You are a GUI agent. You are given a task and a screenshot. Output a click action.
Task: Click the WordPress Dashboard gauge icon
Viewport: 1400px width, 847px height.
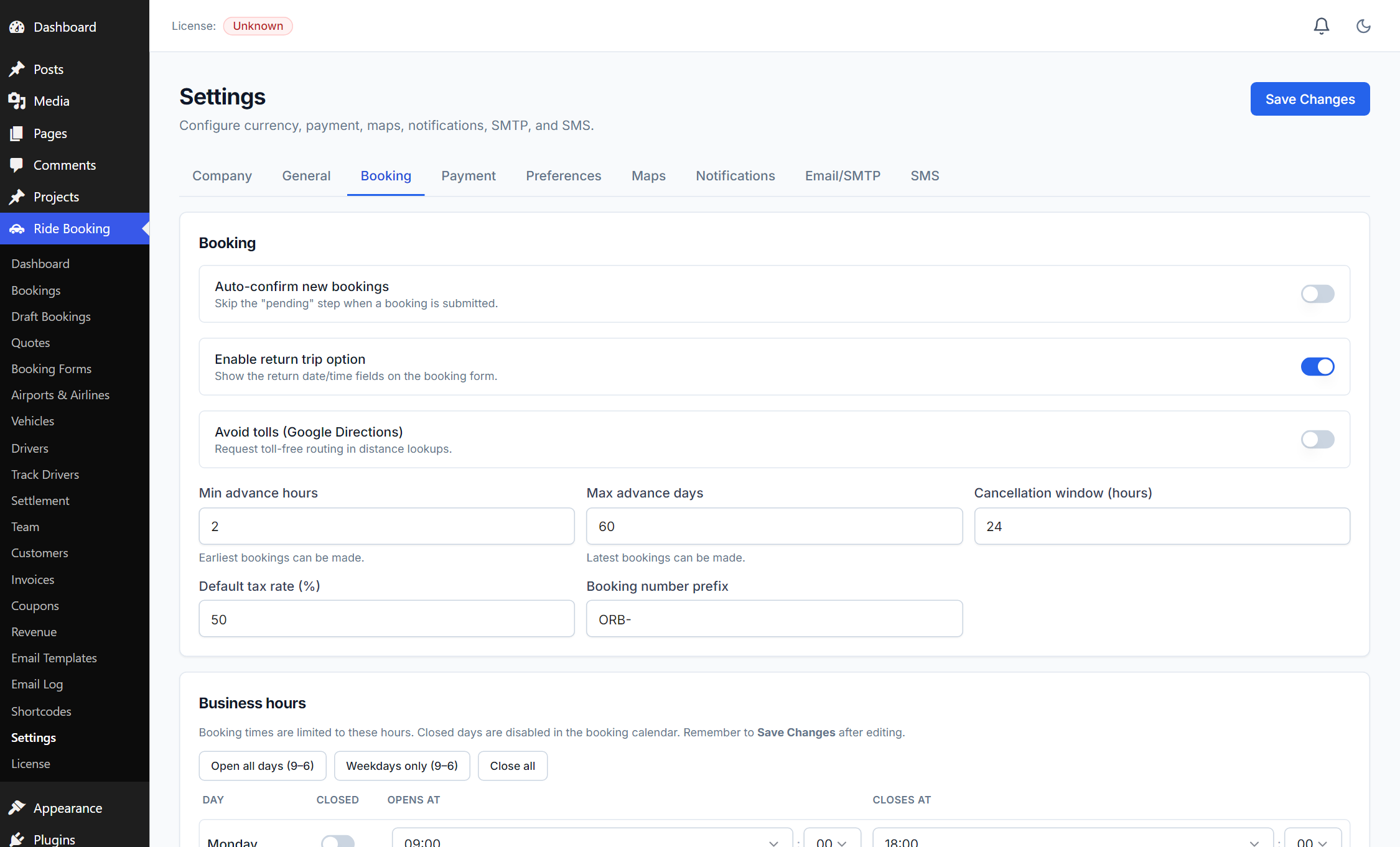tap(17, 27)
